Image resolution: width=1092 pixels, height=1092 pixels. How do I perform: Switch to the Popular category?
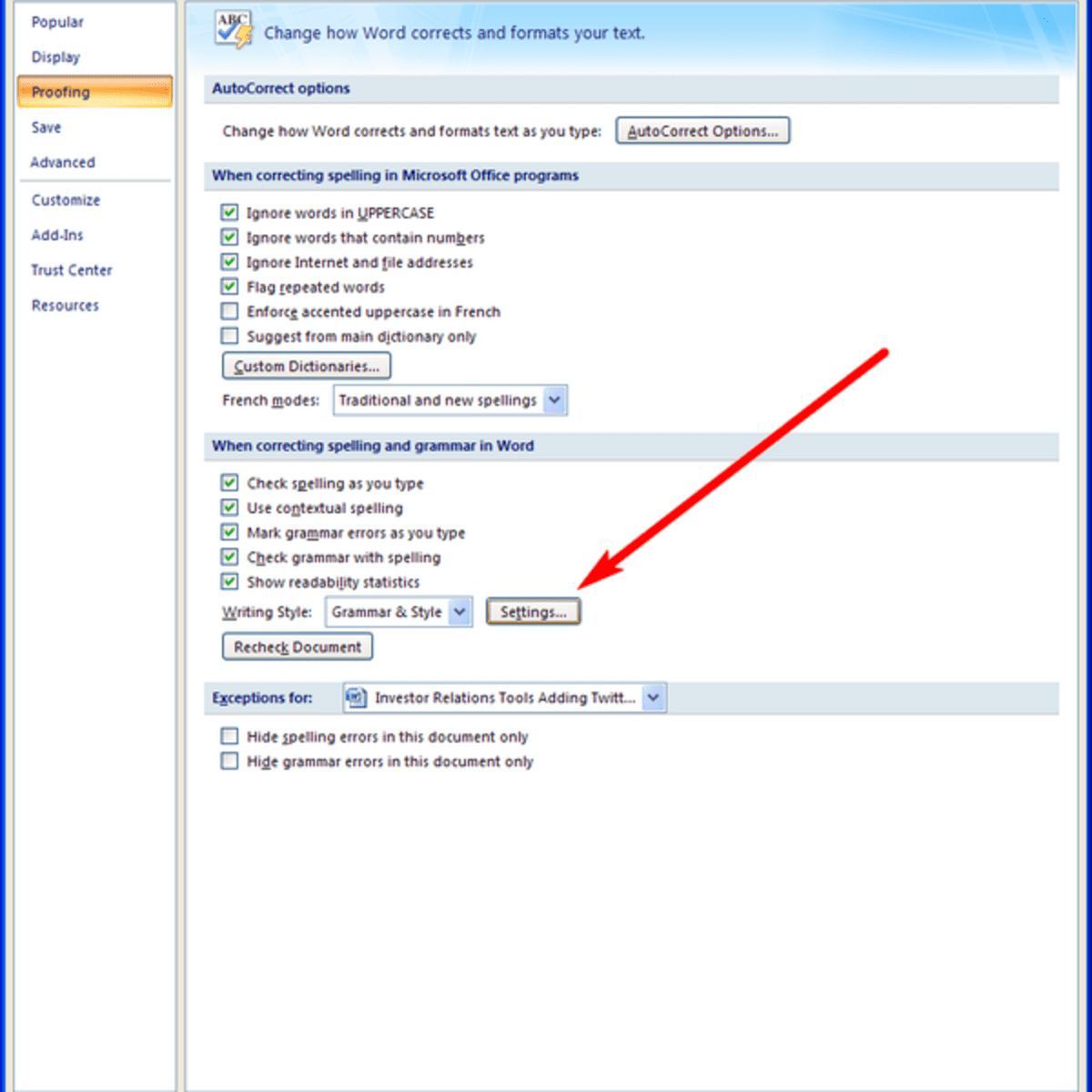(x=57, y=22)
